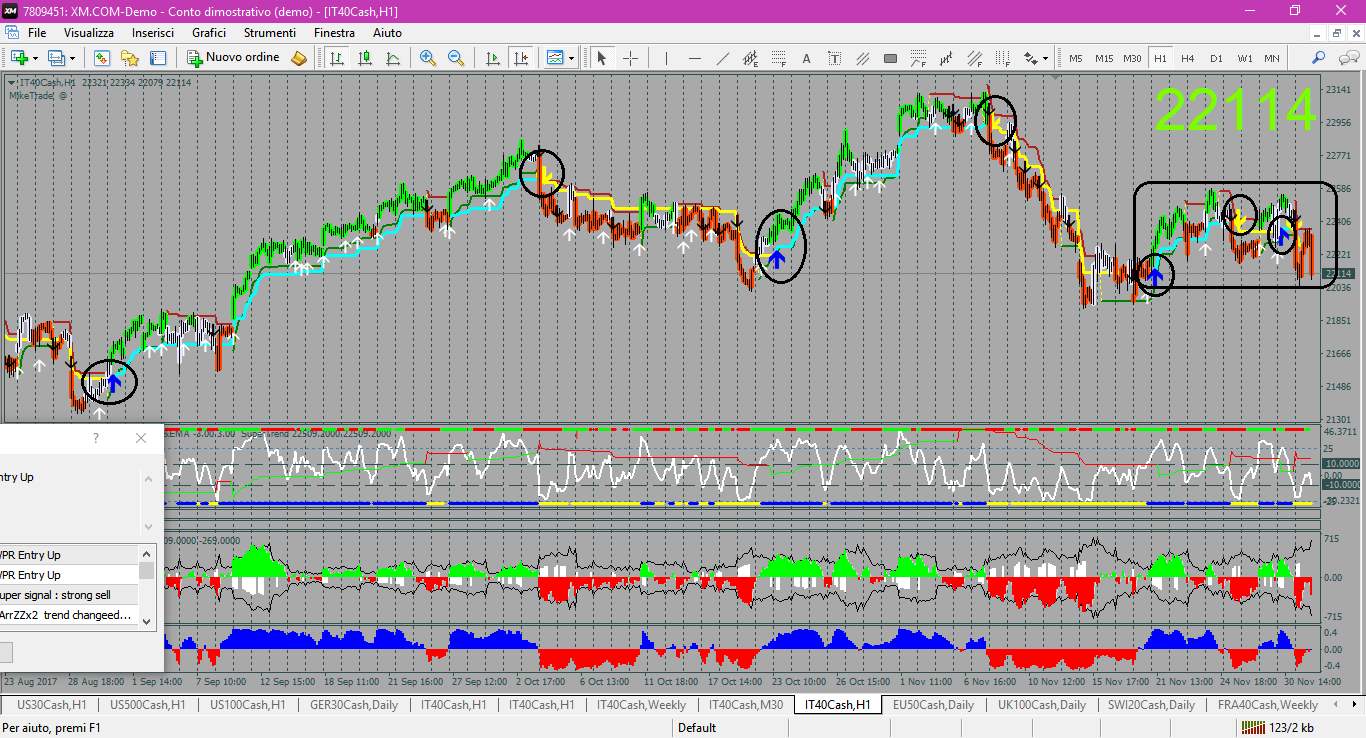The image size is (1366, 738).
Task: Open the Grafici menu
Action: click(x=209, y=33)
